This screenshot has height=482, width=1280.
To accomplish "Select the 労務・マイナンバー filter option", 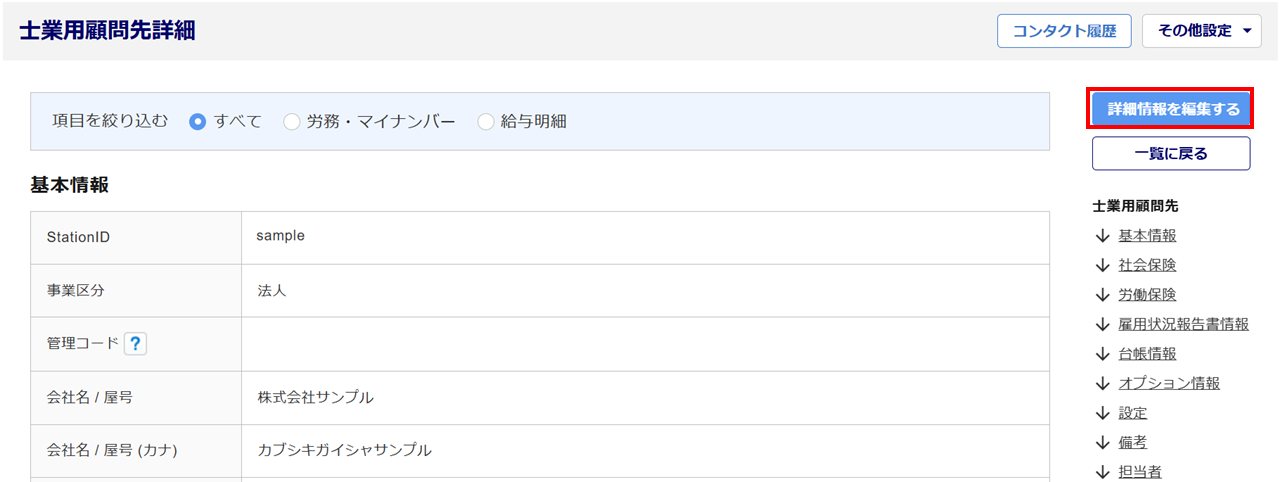I will 292,122.
